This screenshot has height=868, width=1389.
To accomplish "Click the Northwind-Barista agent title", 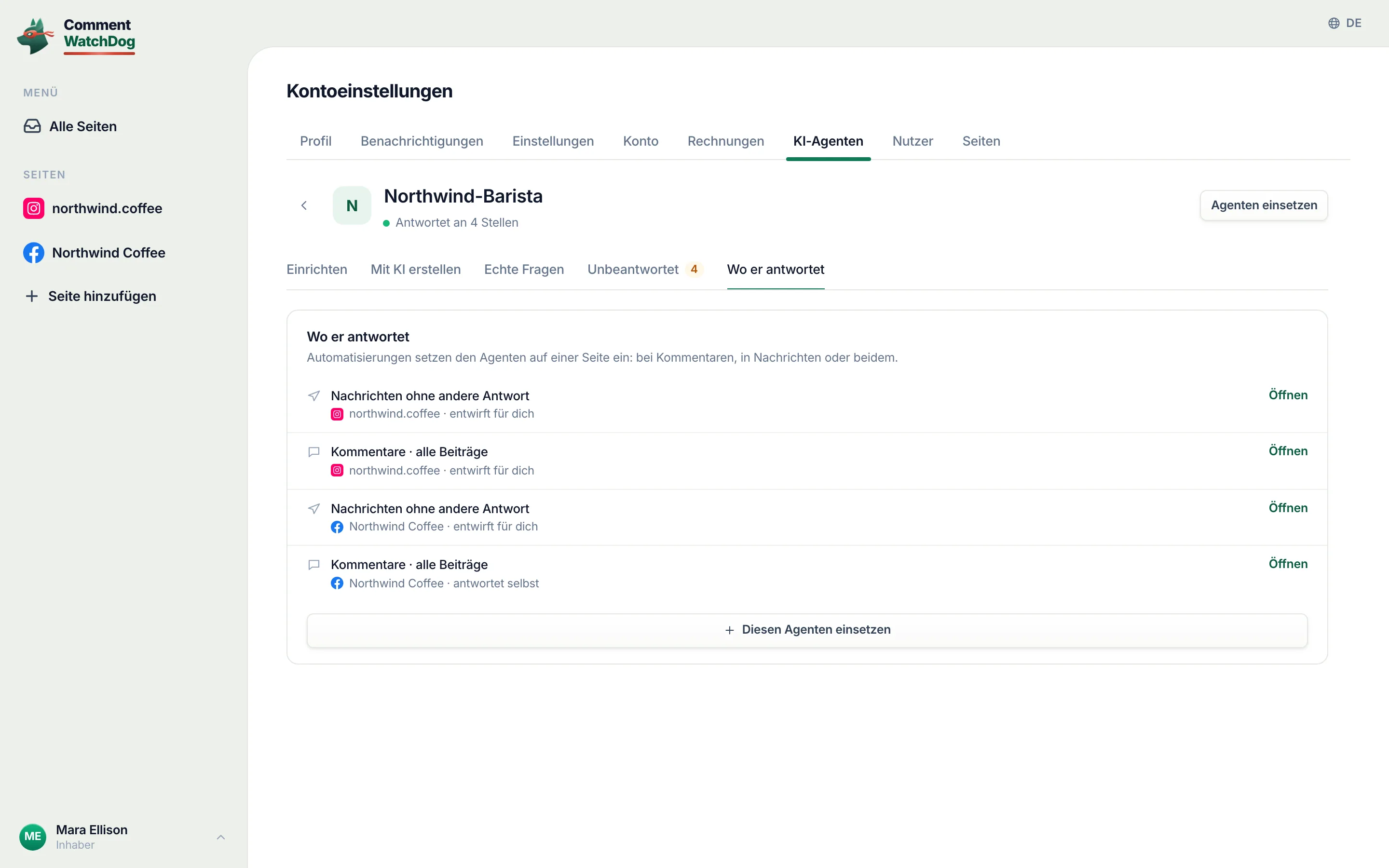I will click(463, 196).
